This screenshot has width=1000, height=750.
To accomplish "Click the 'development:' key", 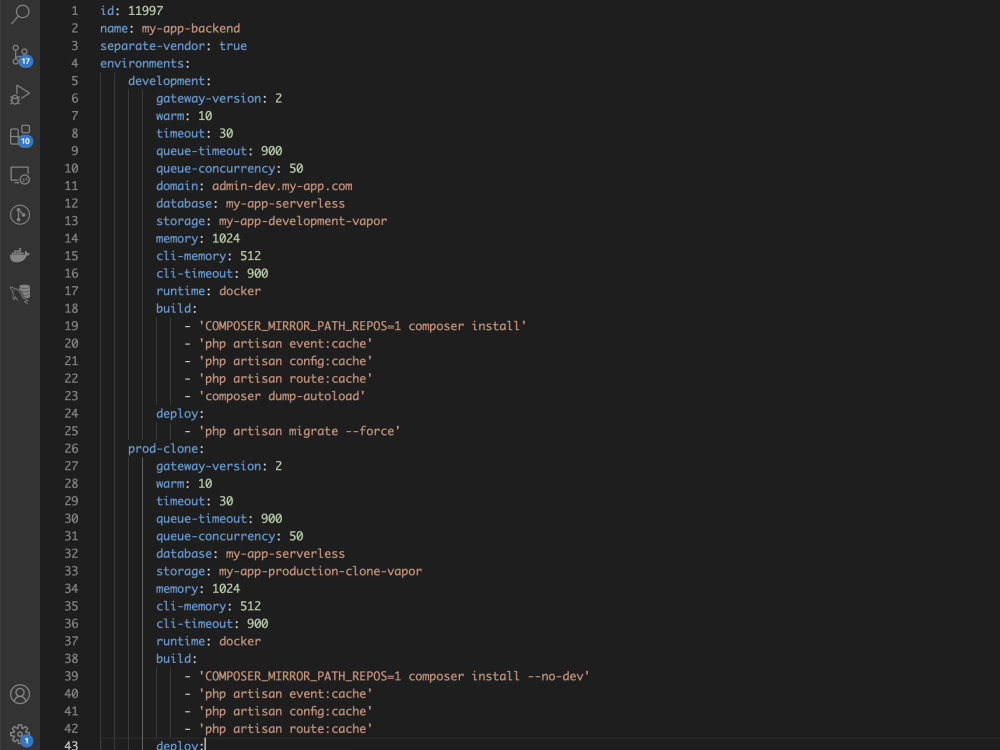I will coord(170,81).
